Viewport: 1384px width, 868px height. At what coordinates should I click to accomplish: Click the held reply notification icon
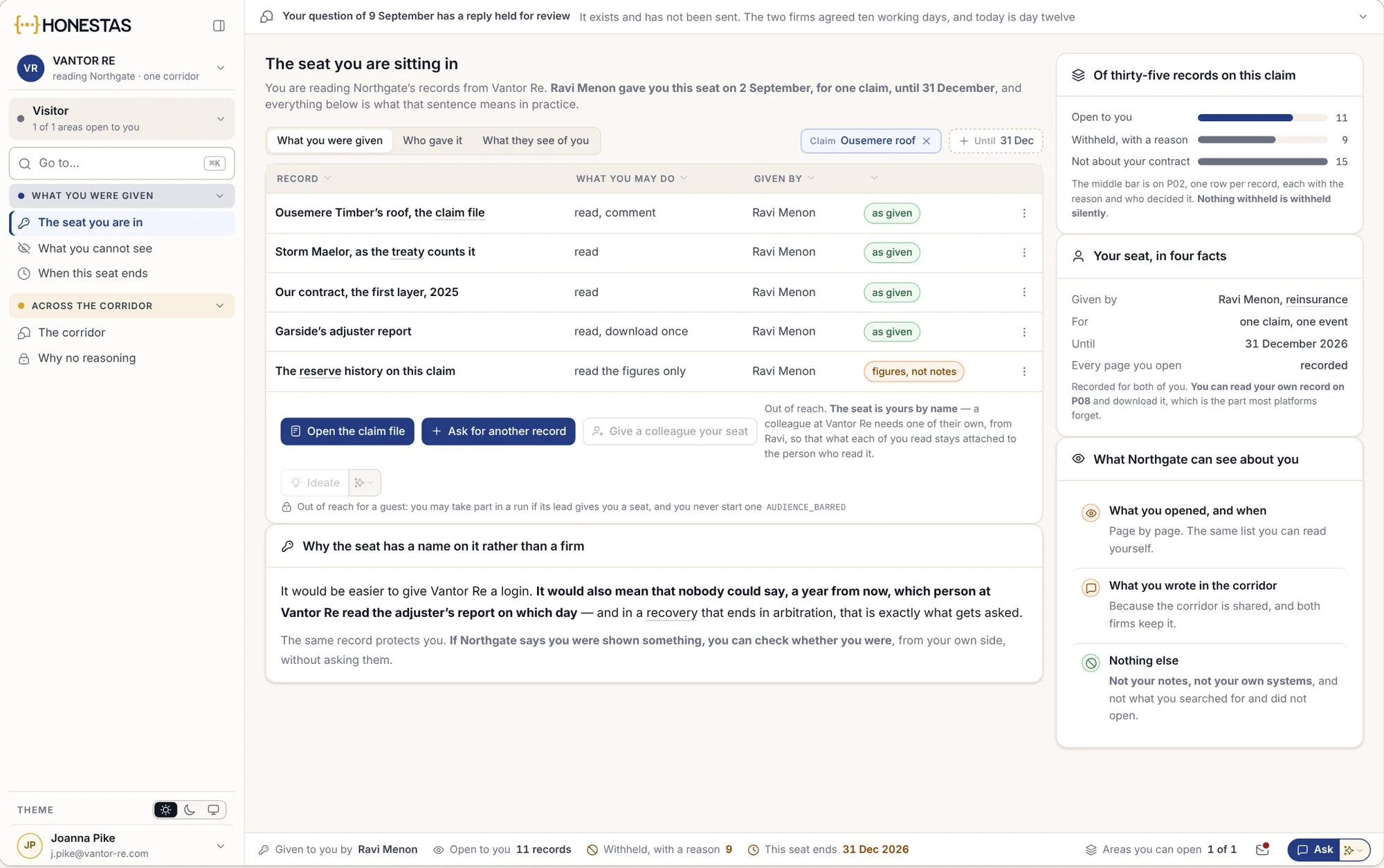266,17
